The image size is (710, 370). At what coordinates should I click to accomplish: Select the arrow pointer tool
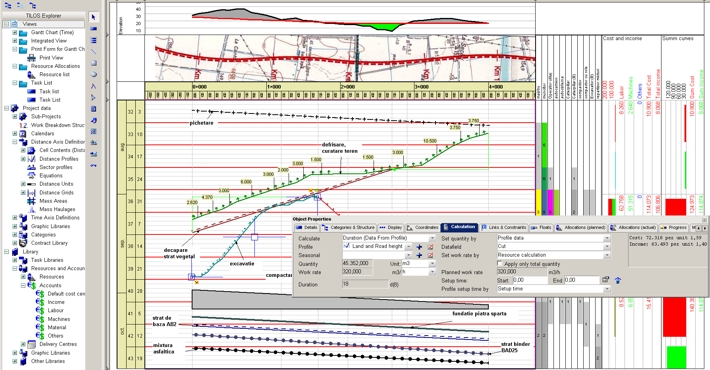tap(94, 17)
